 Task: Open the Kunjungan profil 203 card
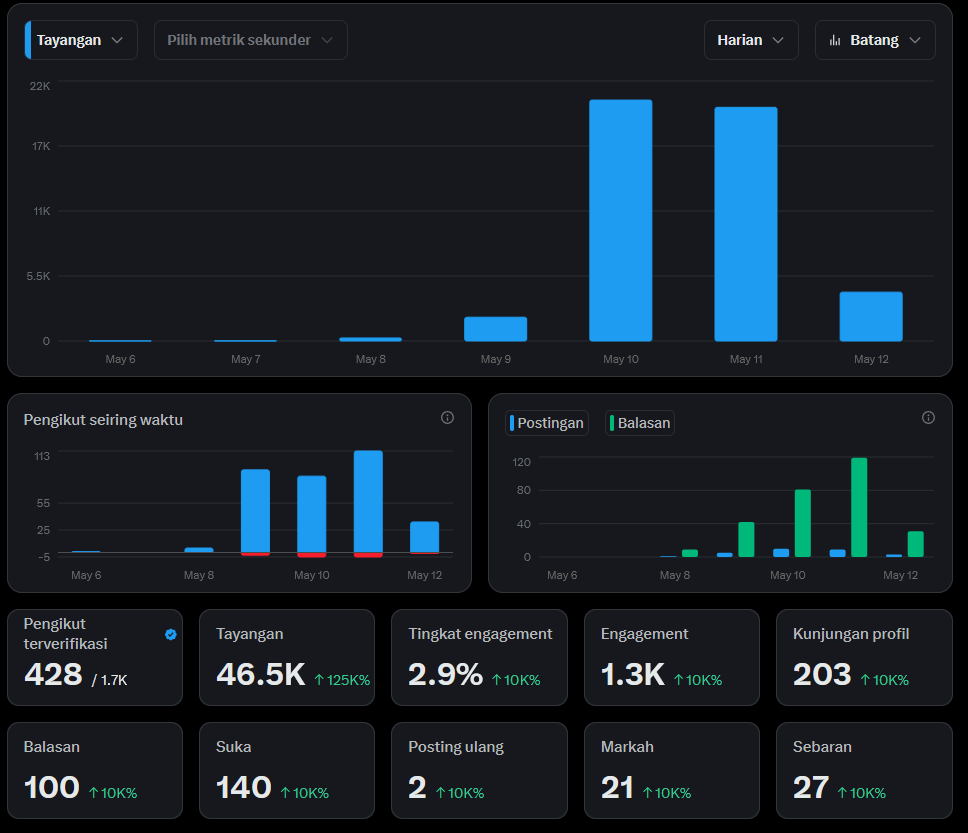tap(864, 658)
